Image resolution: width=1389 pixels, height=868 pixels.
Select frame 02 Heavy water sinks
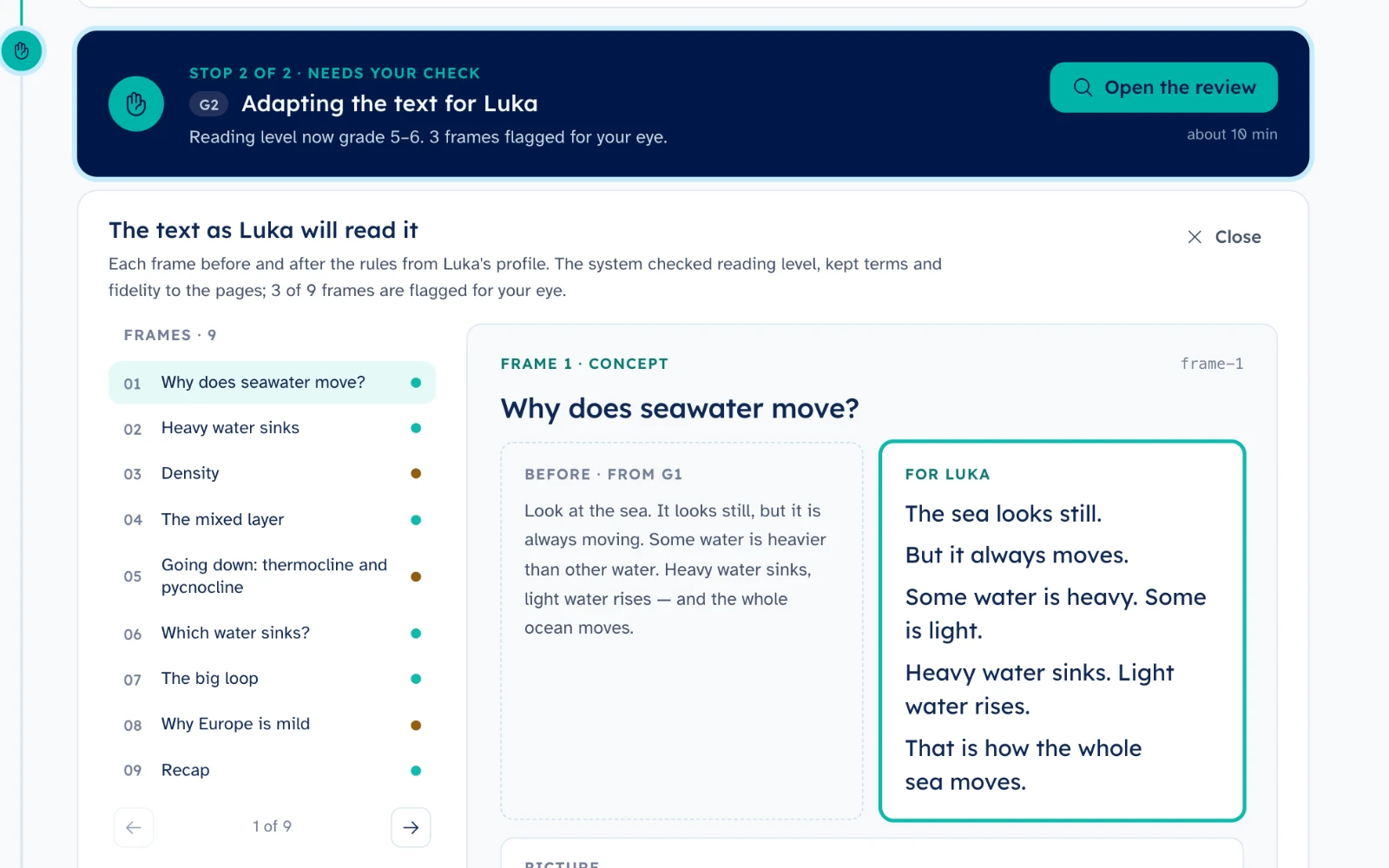pyautogui.click(x=272, y=428)
